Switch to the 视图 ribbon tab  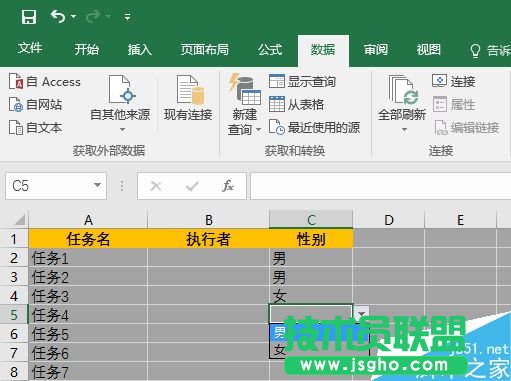click(429, 49)
